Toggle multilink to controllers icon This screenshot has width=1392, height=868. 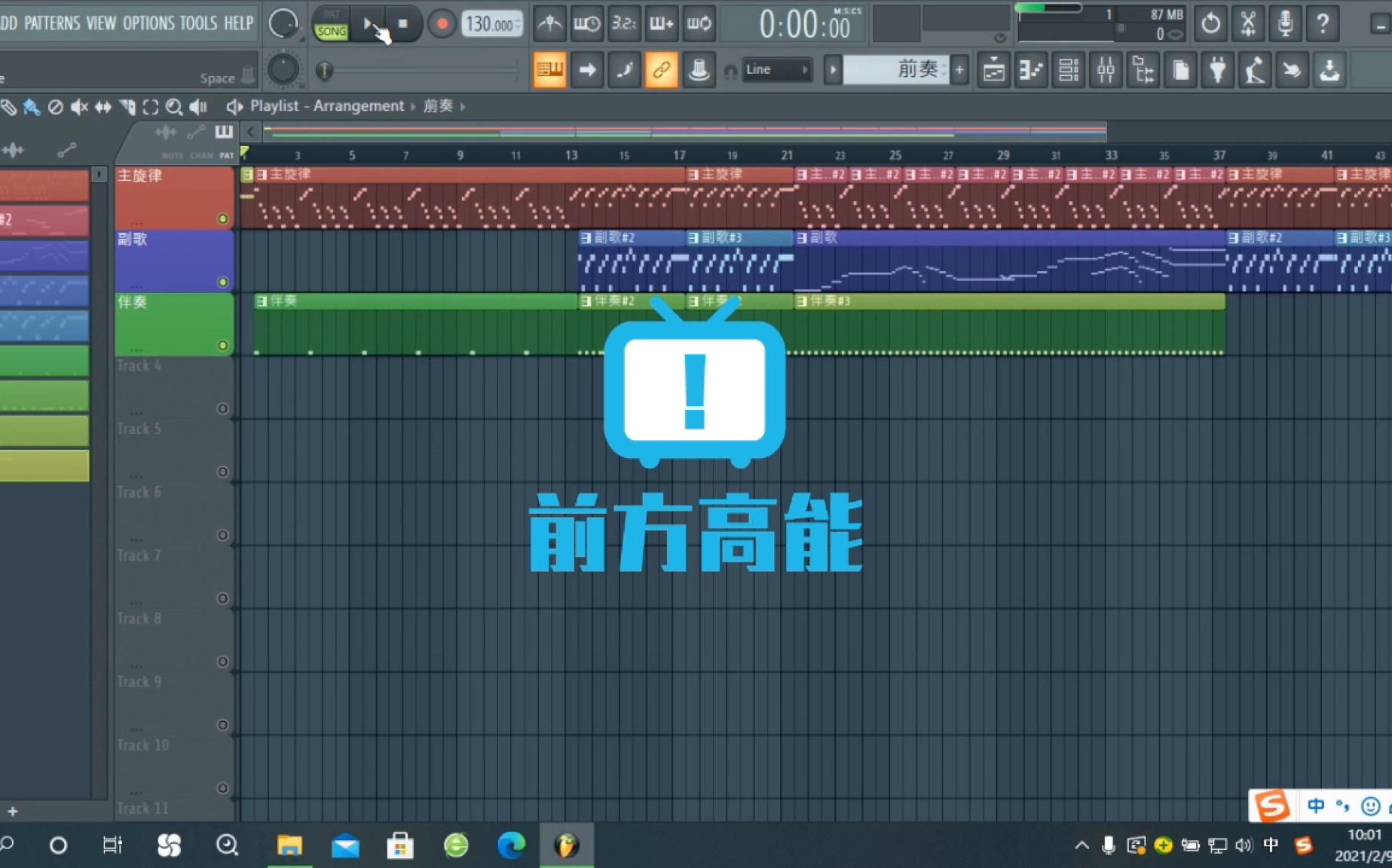coord(661,70)
